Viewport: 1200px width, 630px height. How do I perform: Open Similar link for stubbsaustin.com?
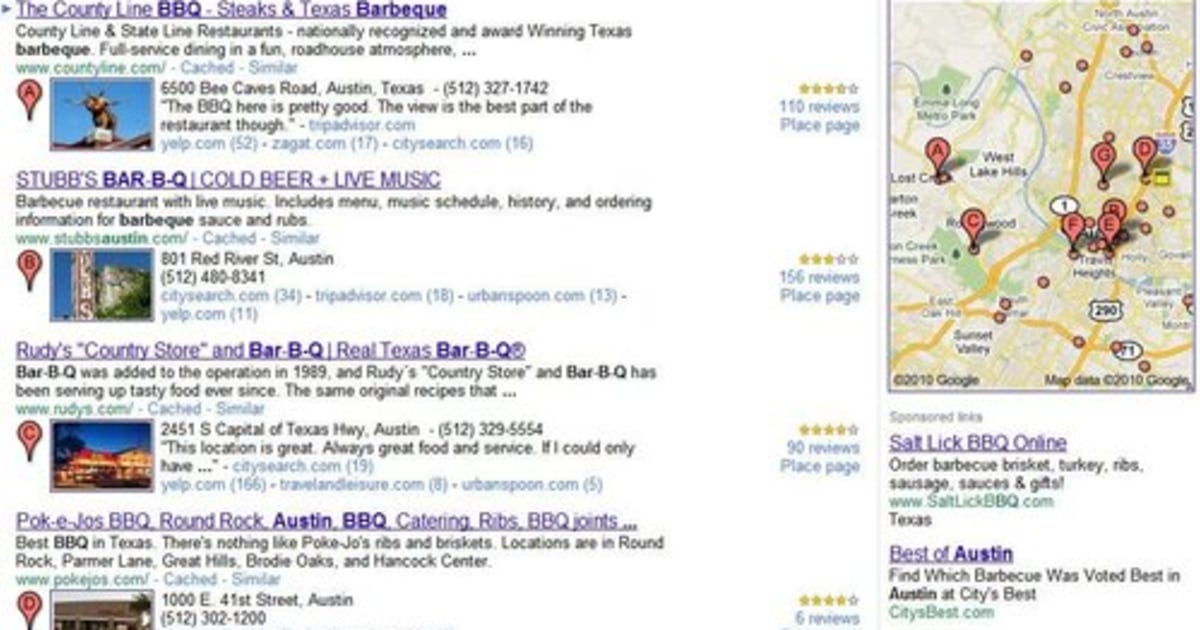coord(295,238)
